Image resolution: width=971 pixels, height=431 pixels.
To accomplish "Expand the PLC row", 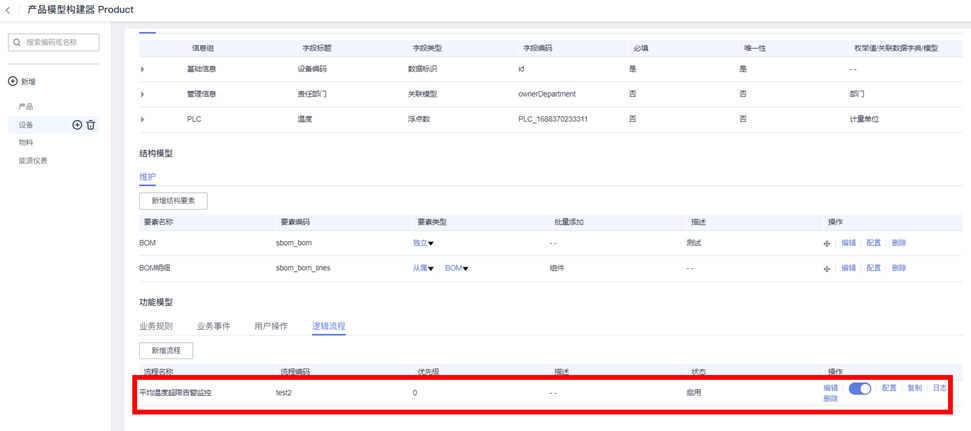I will (x=142, y=119).
